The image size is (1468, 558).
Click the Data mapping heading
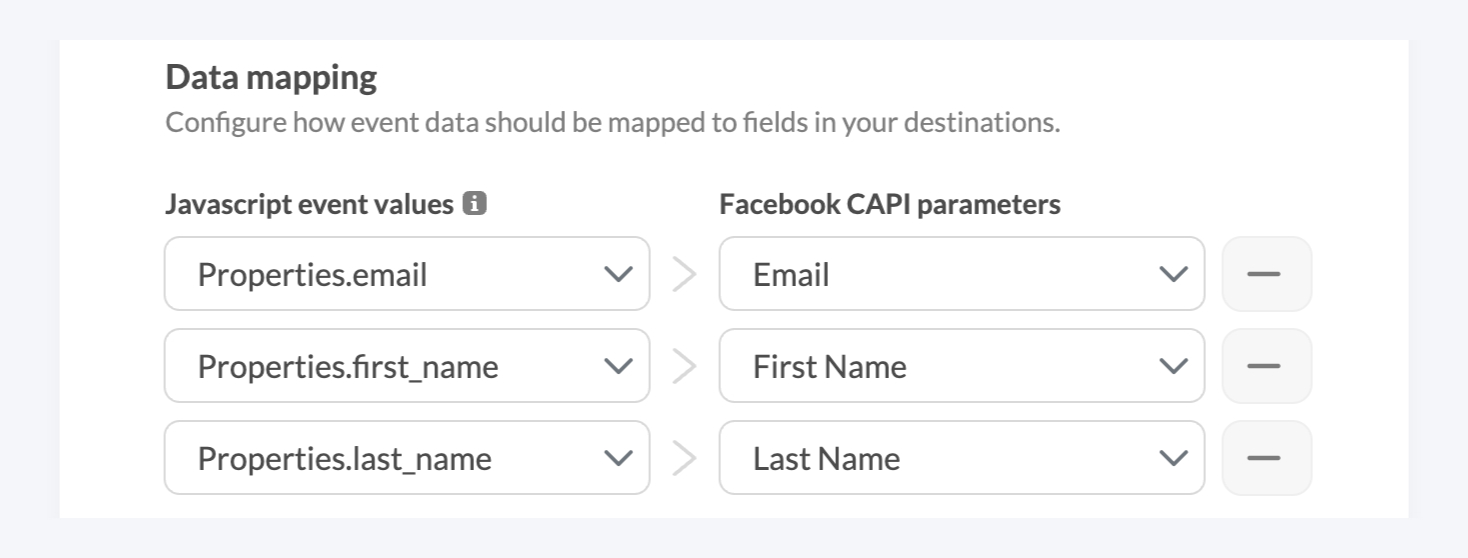click(x=271, y=77)
